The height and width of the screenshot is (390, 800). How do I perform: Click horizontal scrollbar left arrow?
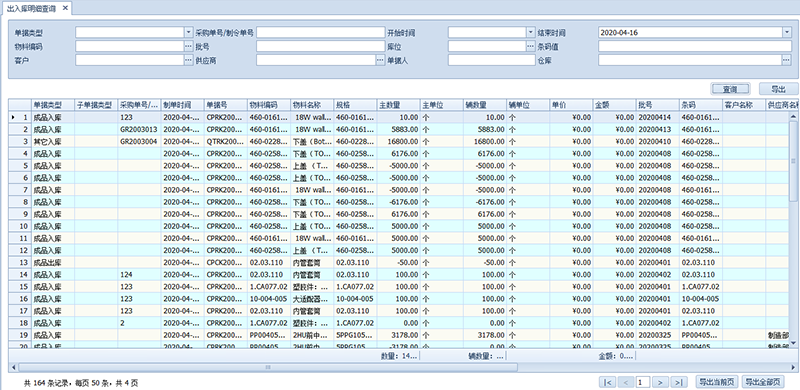click(13, 367)
